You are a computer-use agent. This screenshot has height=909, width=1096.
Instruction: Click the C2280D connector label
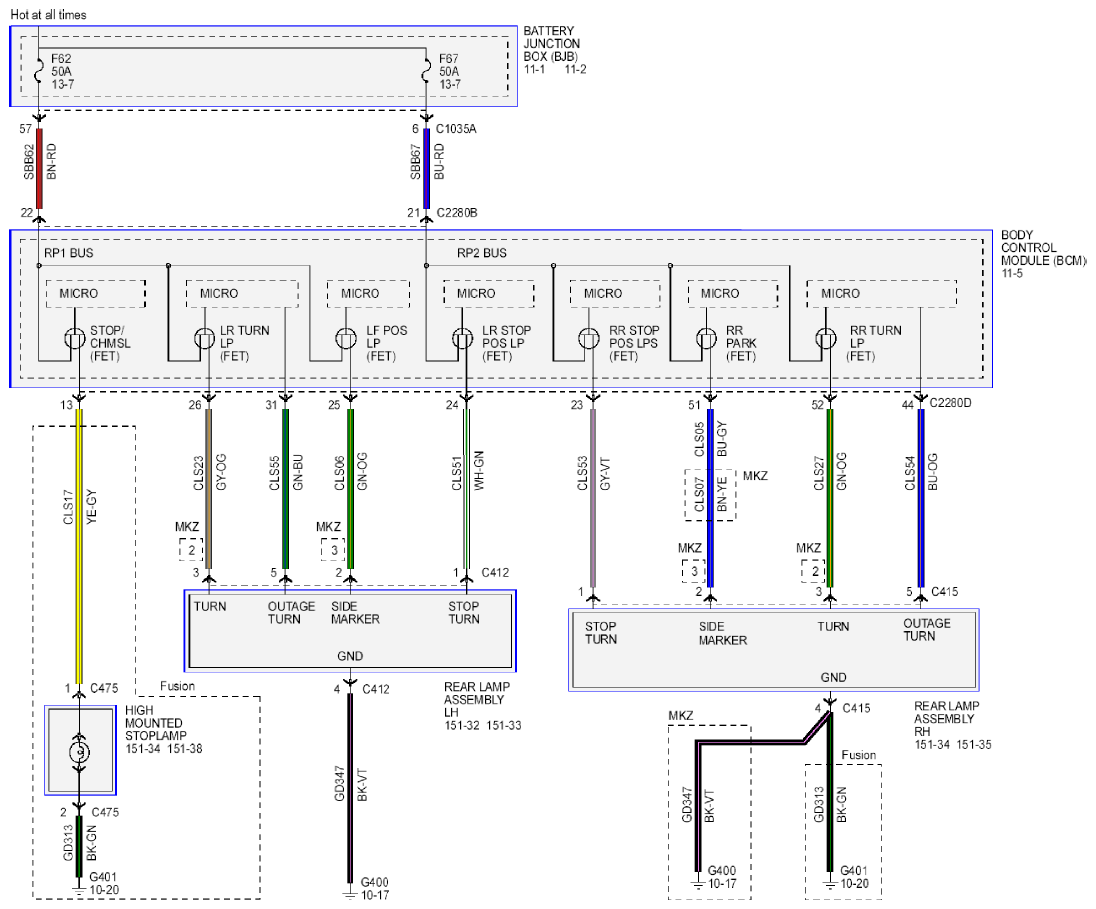(950, 403)
